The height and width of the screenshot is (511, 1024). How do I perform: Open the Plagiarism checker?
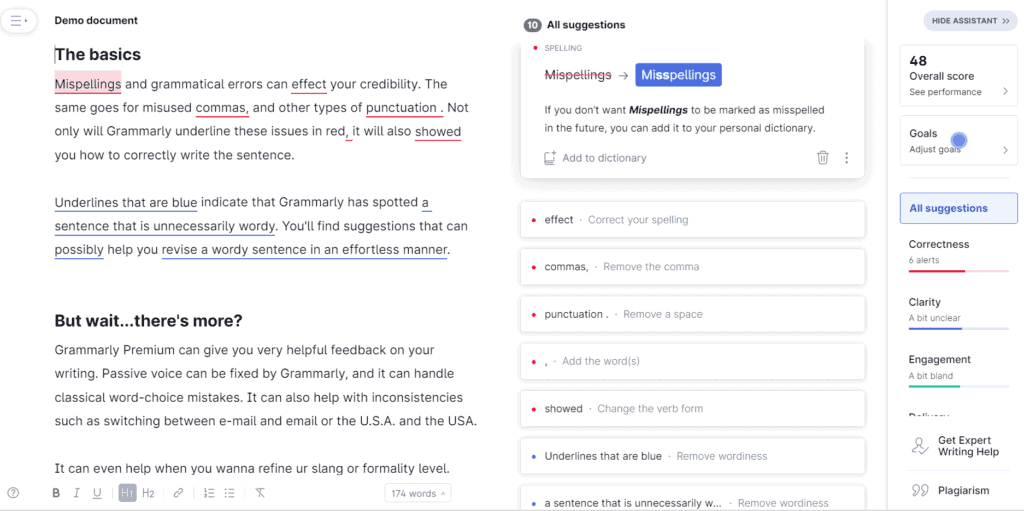[x=959, y=490]
